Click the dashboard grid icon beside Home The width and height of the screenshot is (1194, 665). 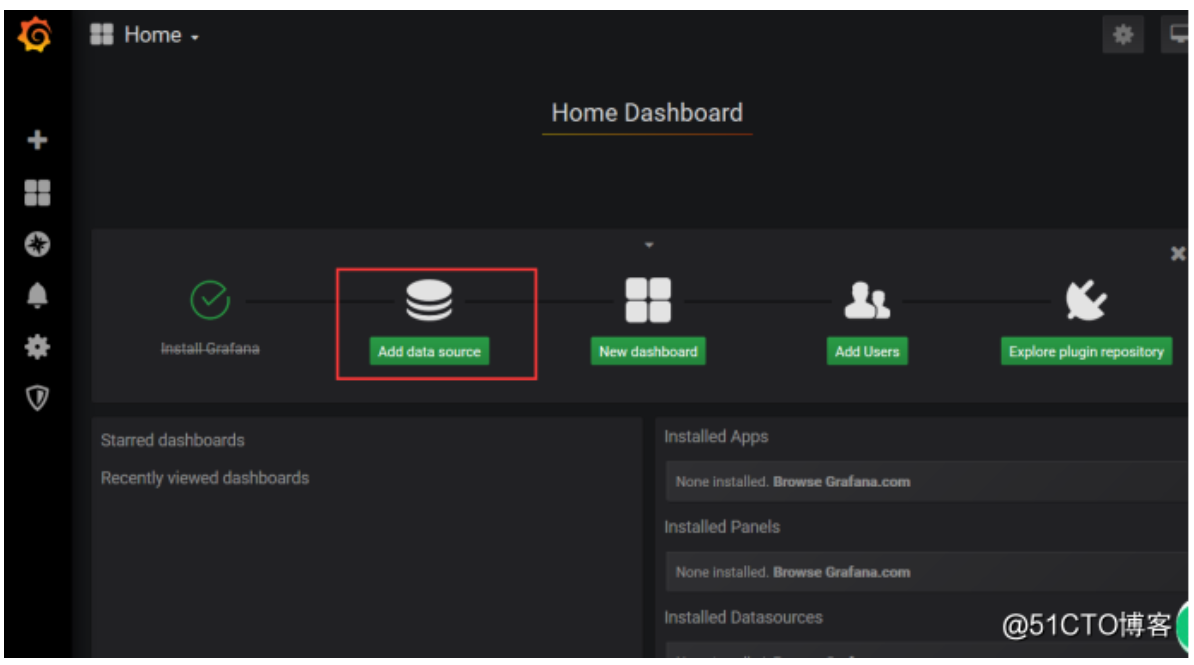pyautogui.click(x=101, y=34)
